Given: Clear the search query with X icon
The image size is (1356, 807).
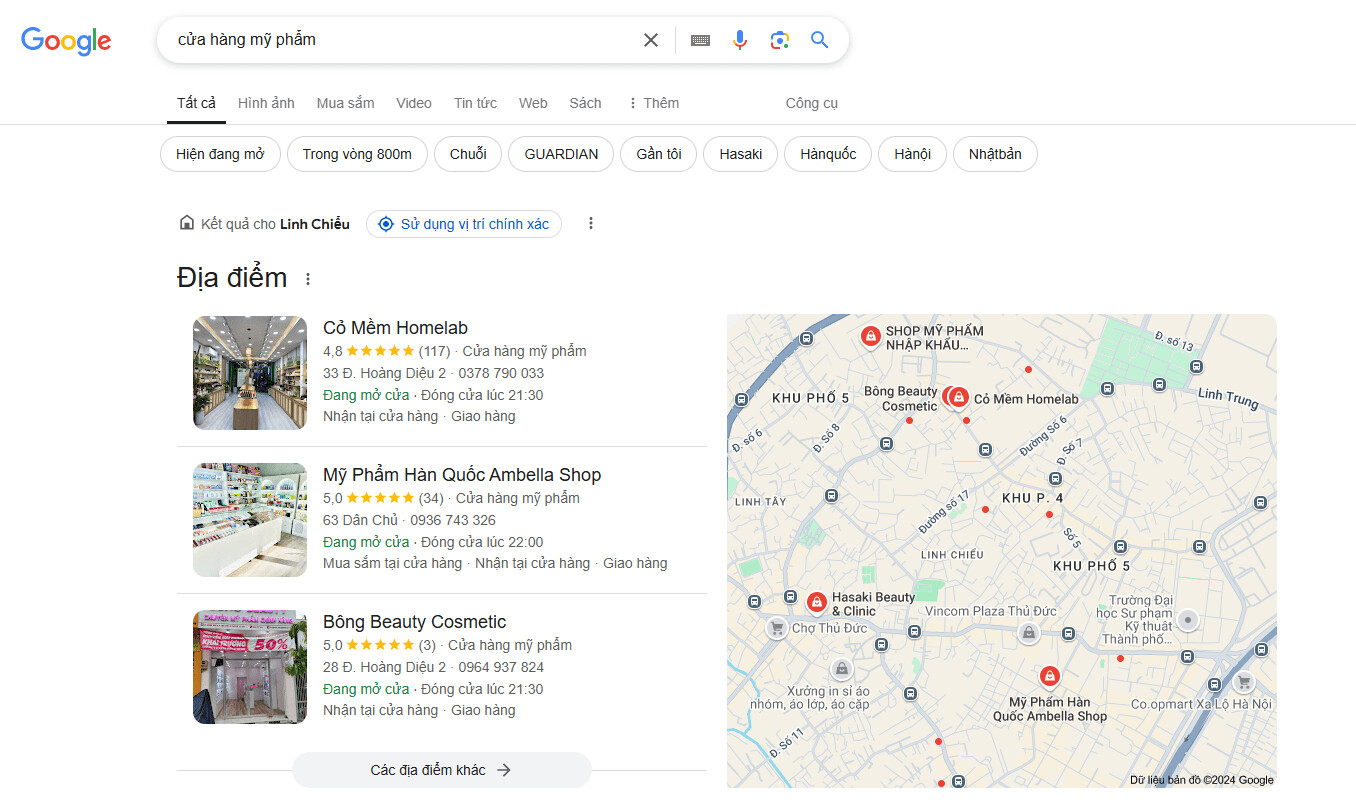Looking at the screenshot, I should [x=651, y=40].
